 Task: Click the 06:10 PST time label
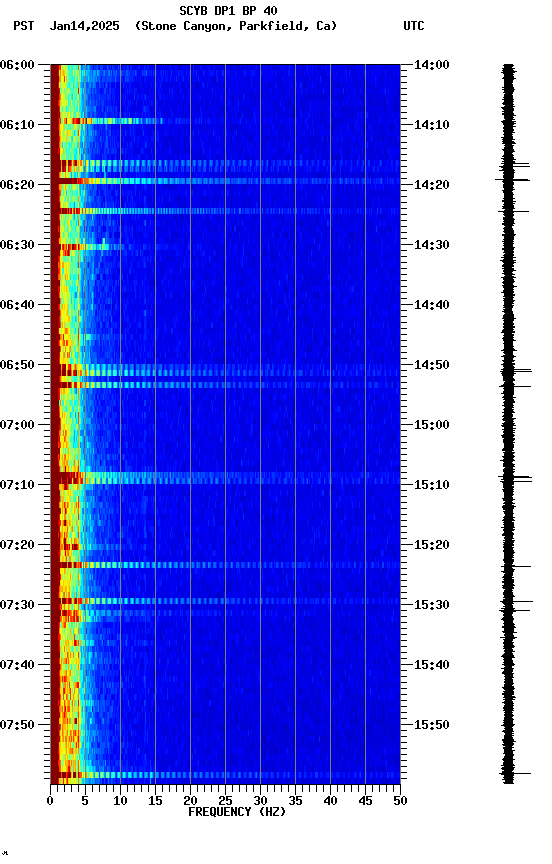click(17, 125)
